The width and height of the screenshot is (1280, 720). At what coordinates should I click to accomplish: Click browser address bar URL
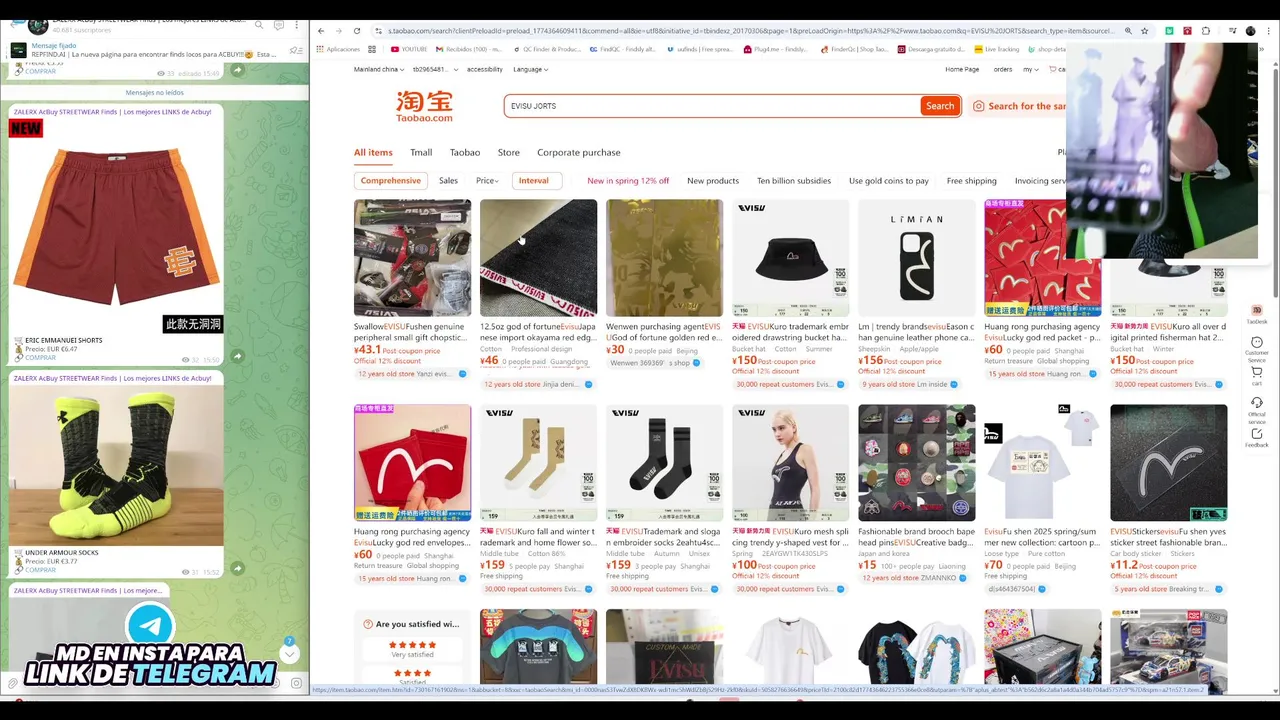750,31
